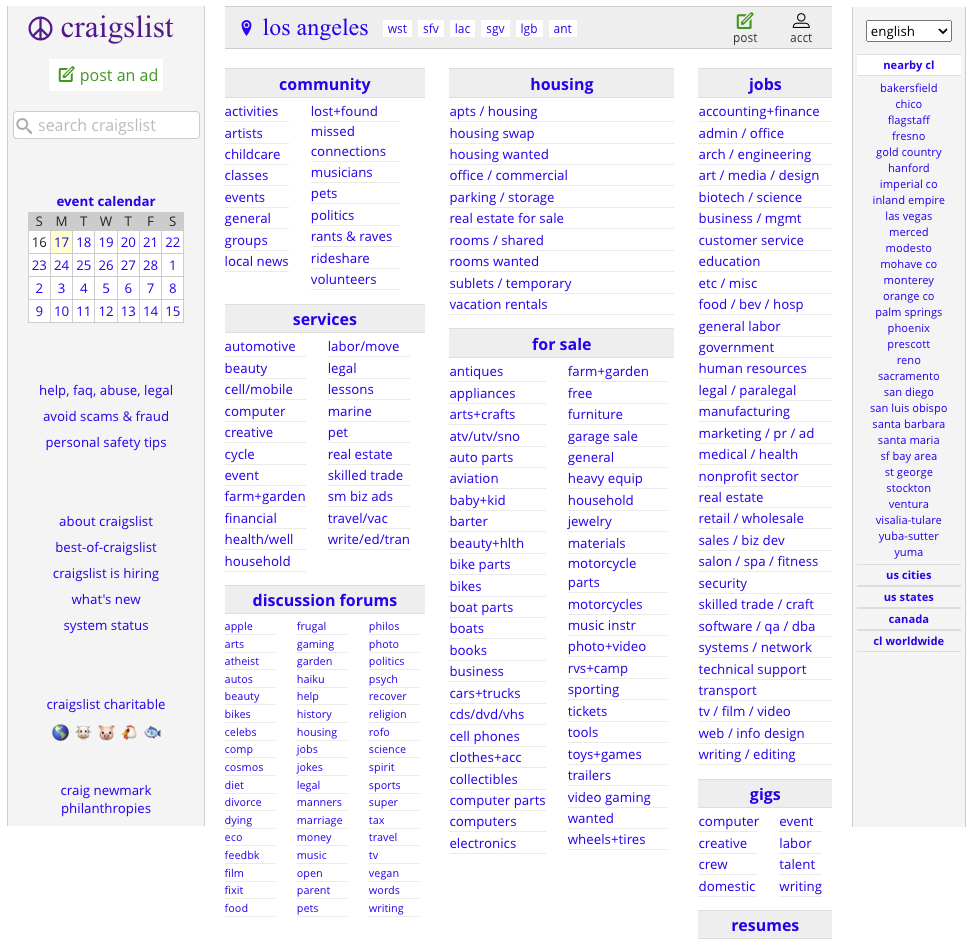Open the acct person icon

(x=801, y=21)
